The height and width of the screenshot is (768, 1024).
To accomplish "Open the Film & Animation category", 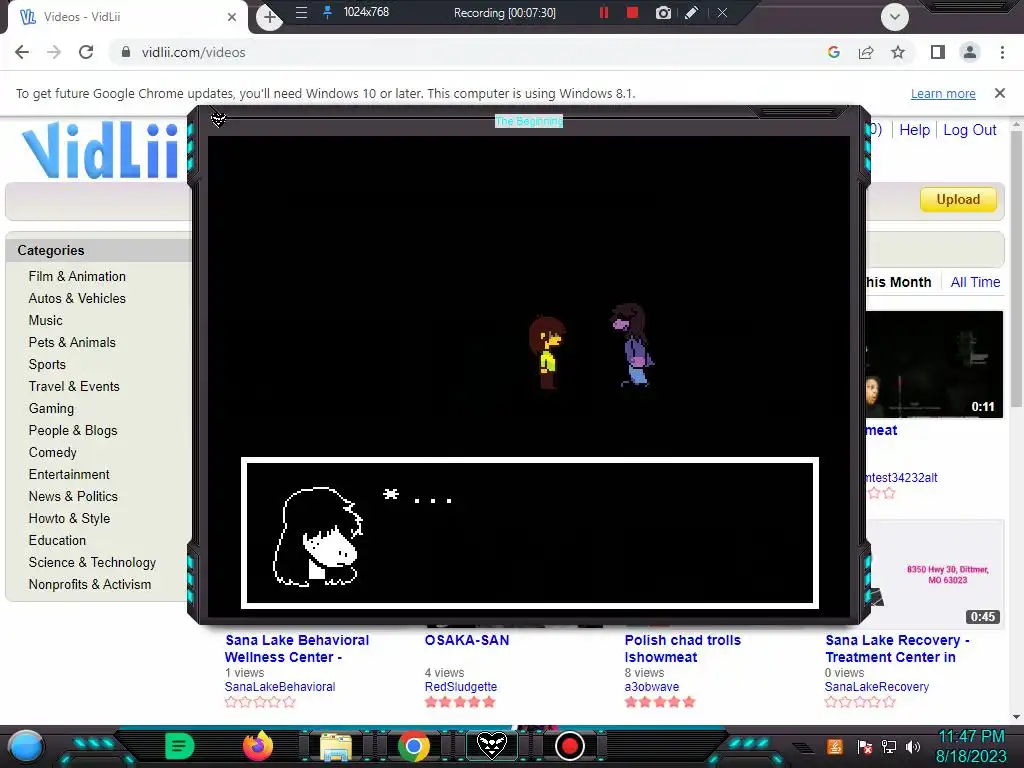I will point(77,276).
